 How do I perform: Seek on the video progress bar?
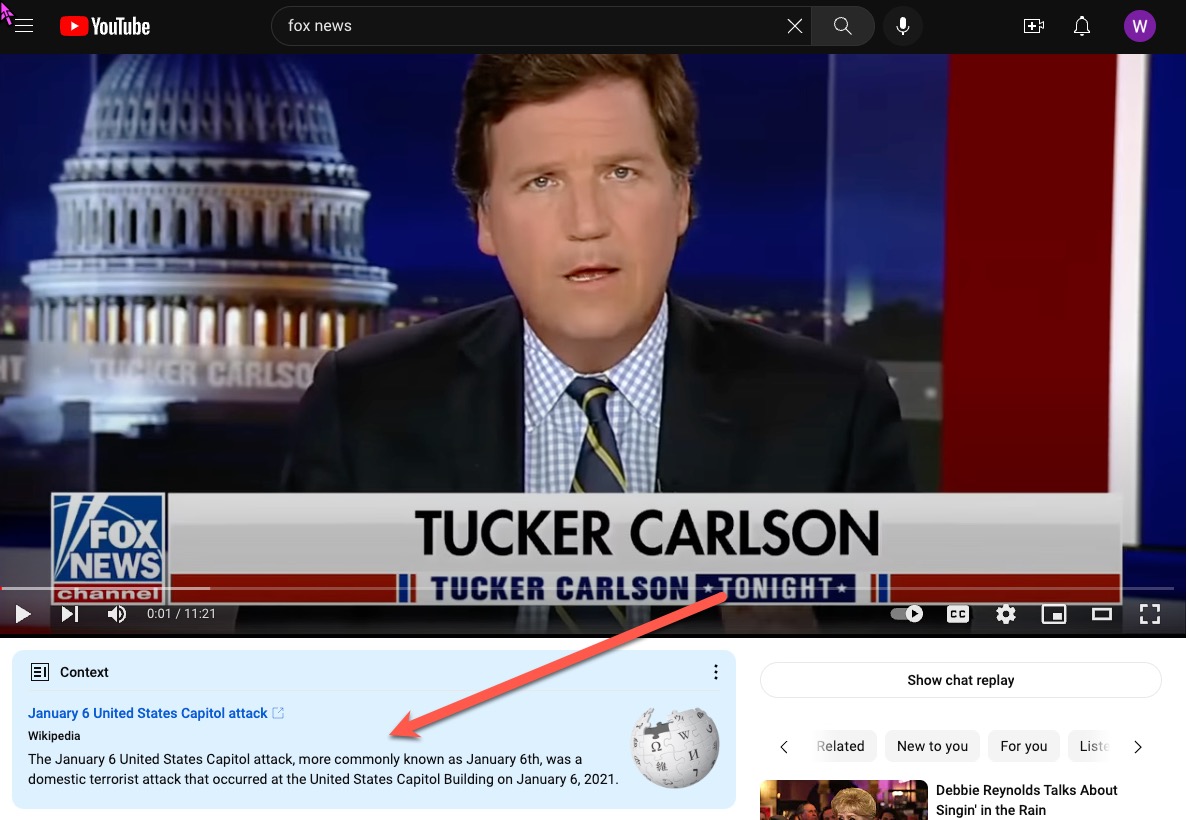(588, 588)
